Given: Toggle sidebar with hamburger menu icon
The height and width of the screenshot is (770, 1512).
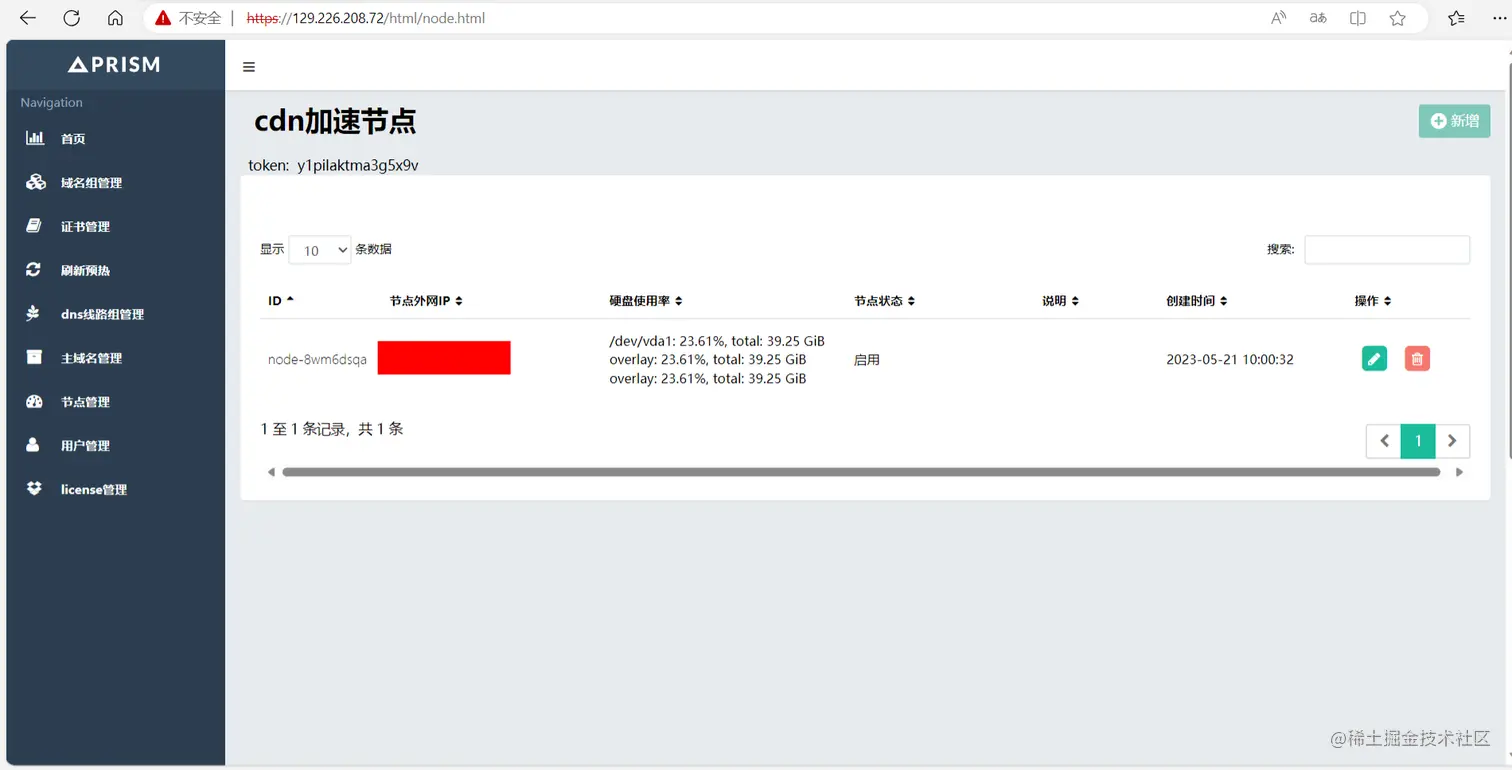Looking at the screenshot, I should tap(249, 67).
